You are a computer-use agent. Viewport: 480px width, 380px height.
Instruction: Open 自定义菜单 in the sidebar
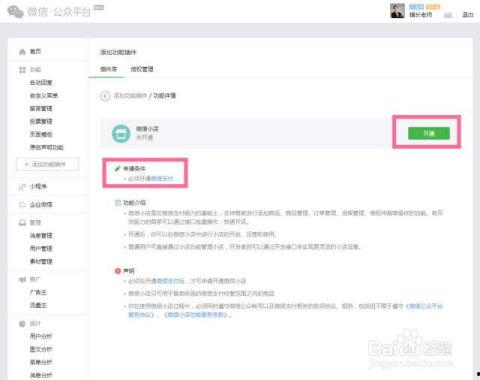coord(44,96)
